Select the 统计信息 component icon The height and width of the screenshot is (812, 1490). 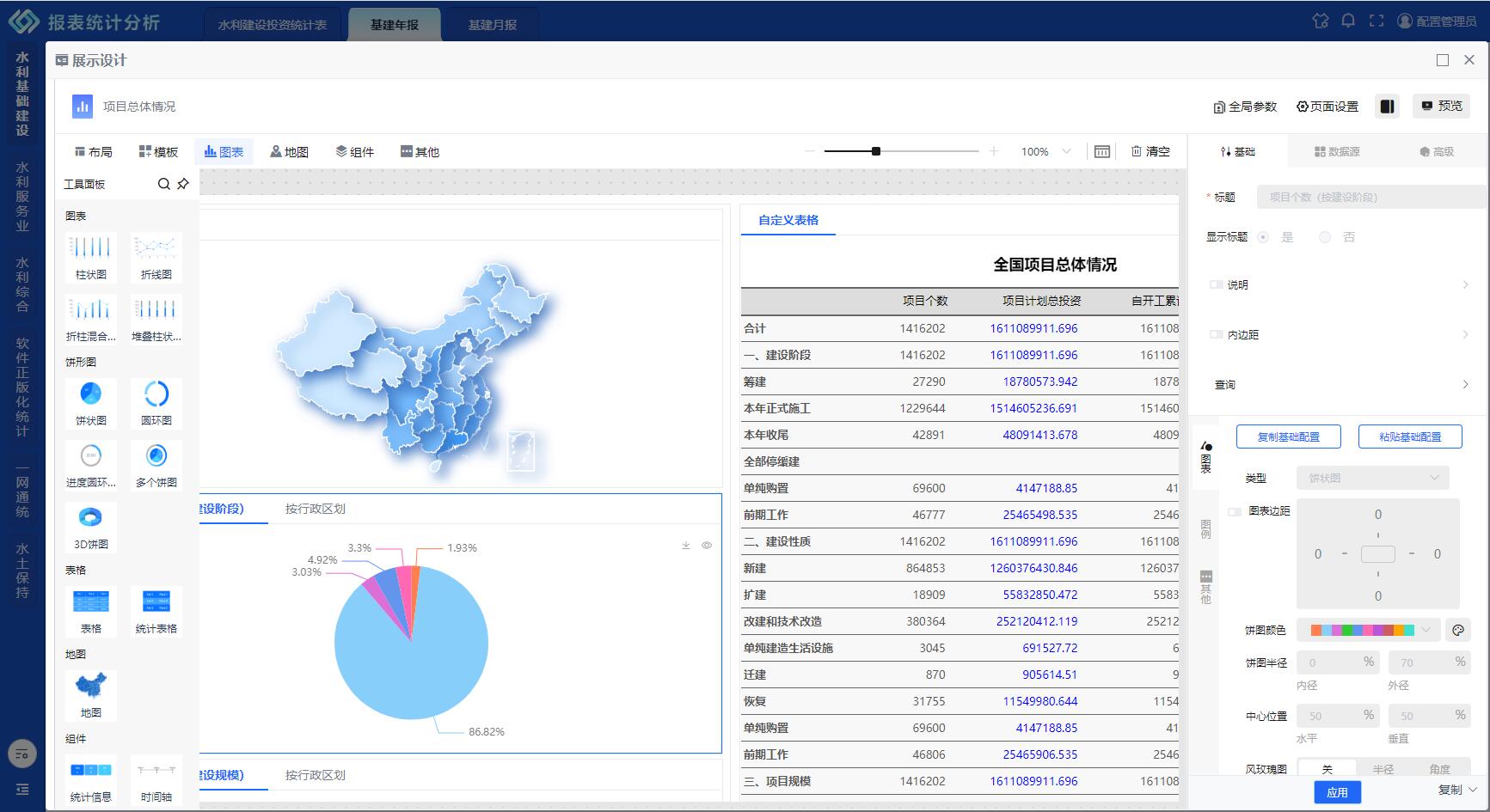(91, 779)
